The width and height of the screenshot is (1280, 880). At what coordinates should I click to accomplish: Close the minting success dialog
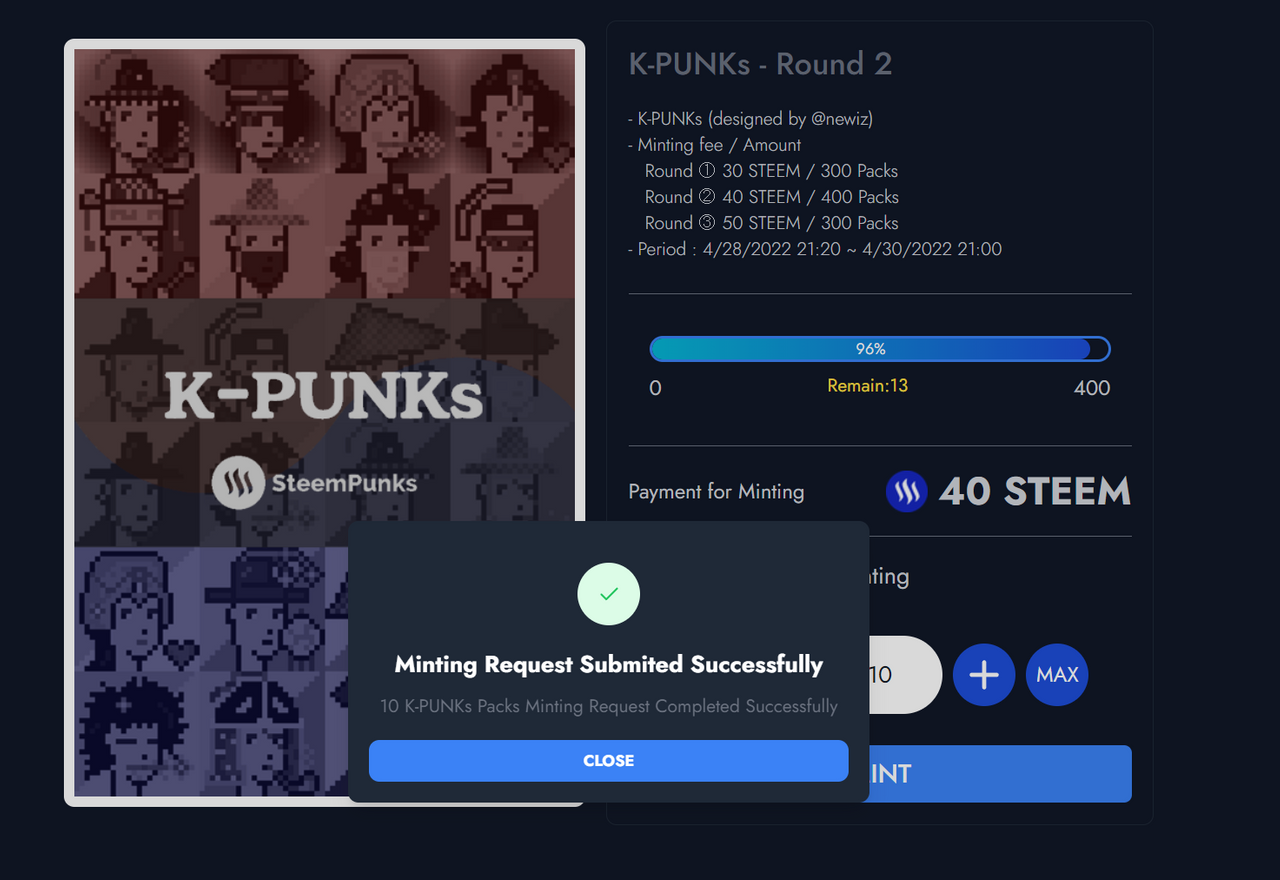click(608, 761)
